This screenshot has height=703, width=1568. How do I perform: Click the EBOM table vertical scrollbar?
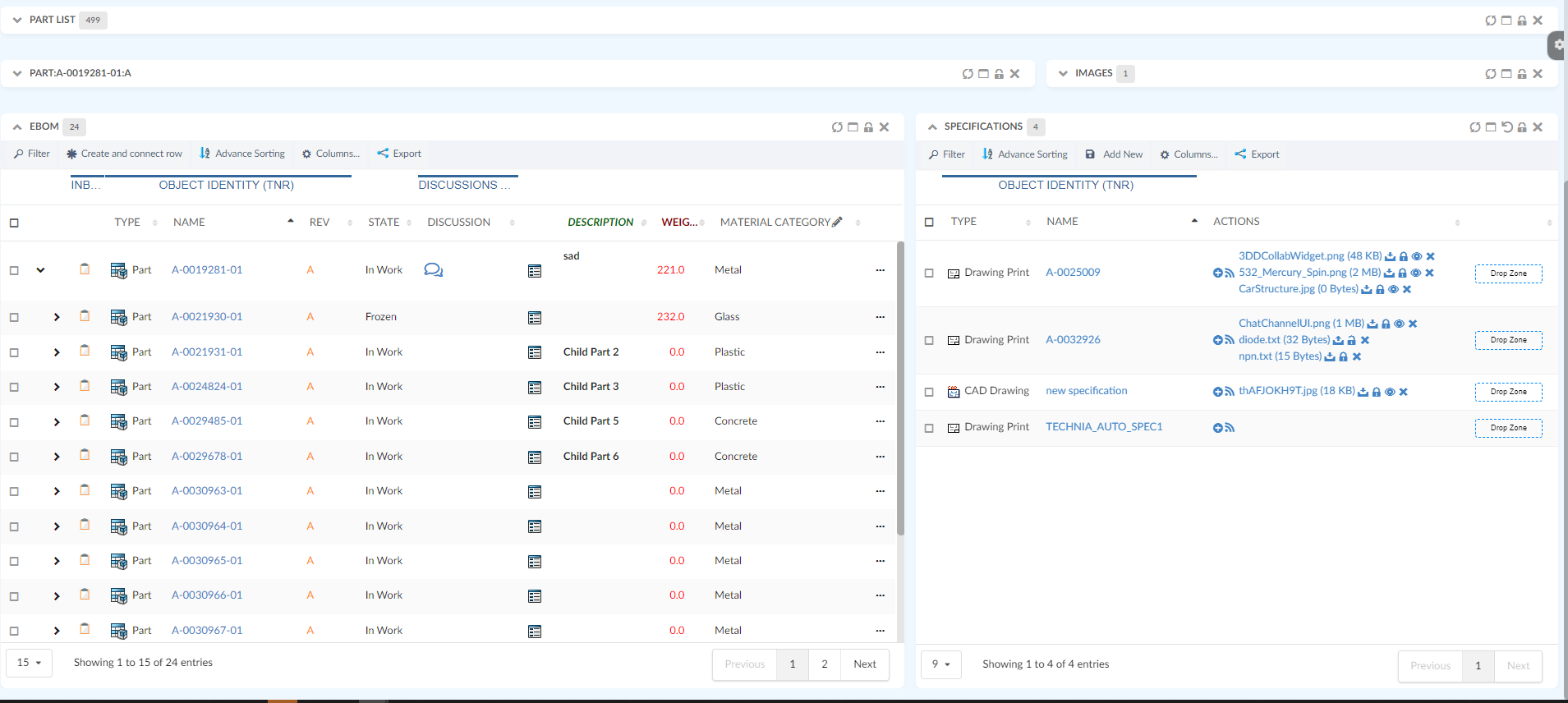click(x=900, y=386)
